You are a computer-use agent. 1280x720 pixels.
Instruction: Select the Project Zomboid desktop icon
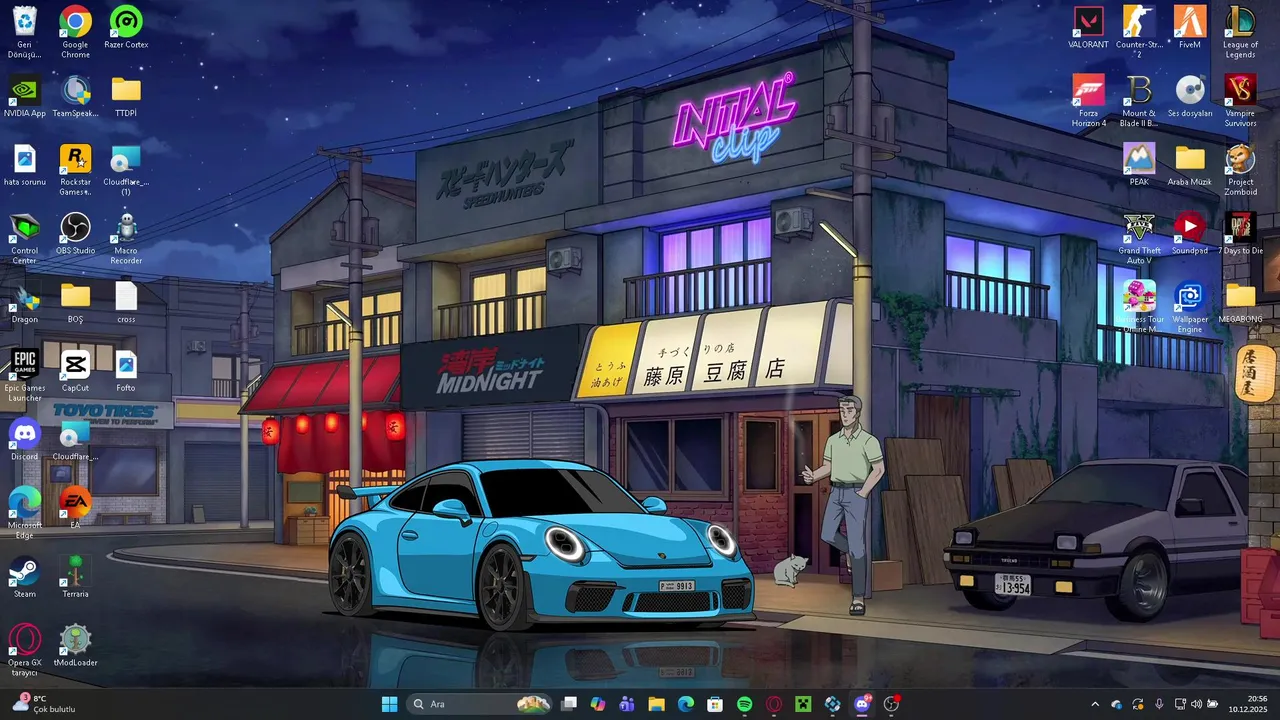1241,168
